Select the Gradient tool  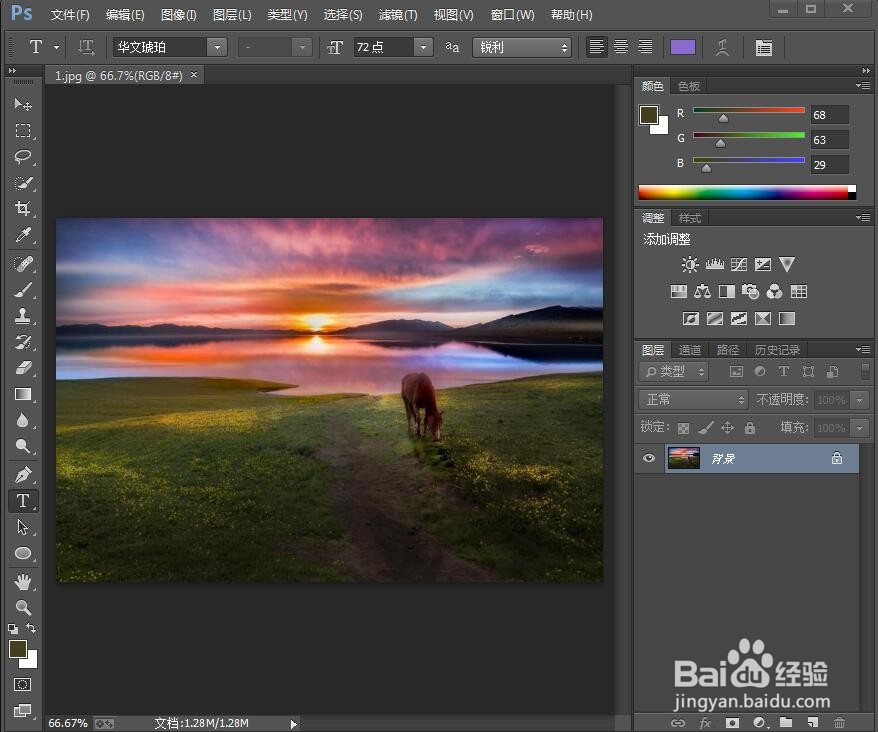[x=23, y=394]
